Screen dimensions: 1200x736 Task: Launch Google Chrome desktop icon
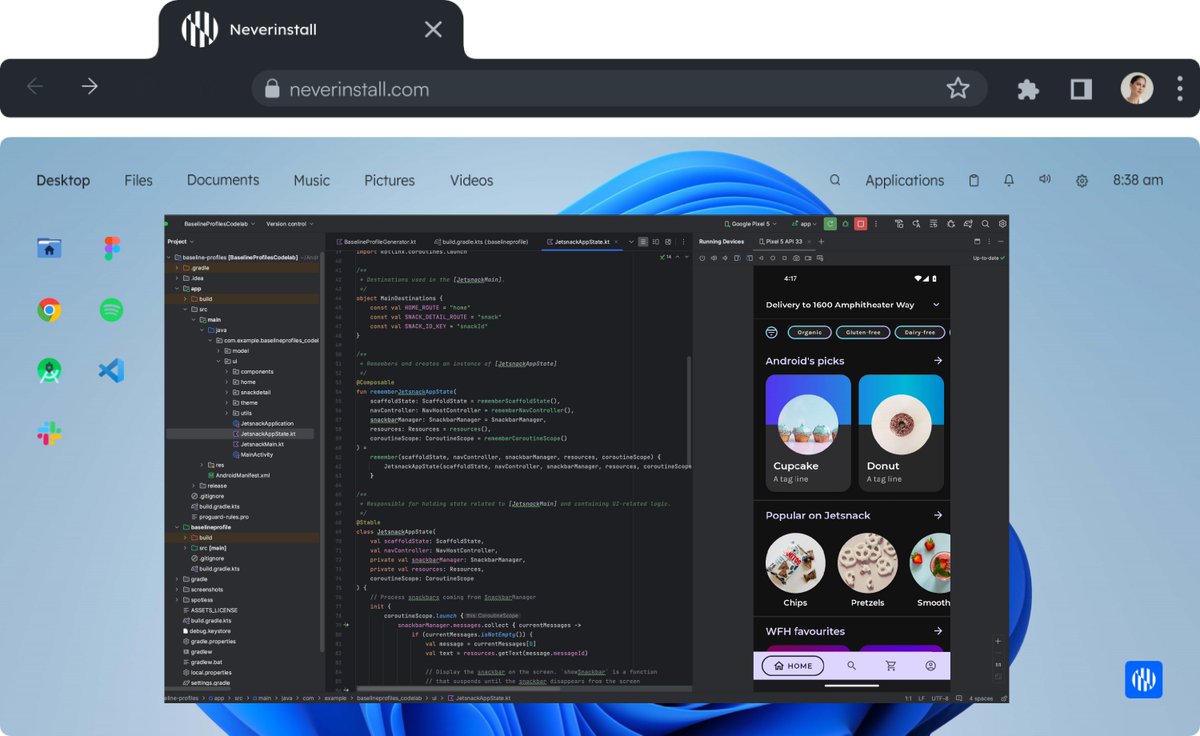[50, 310]
